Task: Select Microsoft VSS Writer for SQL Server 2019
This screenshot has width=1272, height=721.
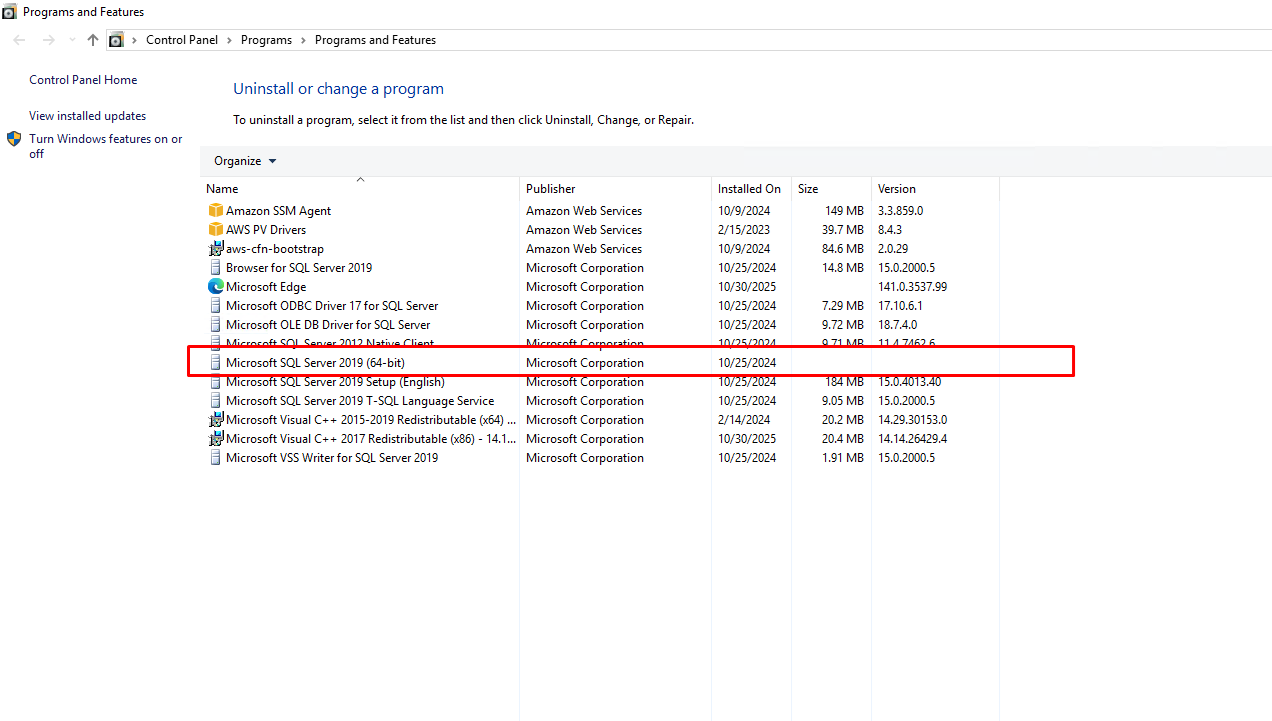Action: 331,458
